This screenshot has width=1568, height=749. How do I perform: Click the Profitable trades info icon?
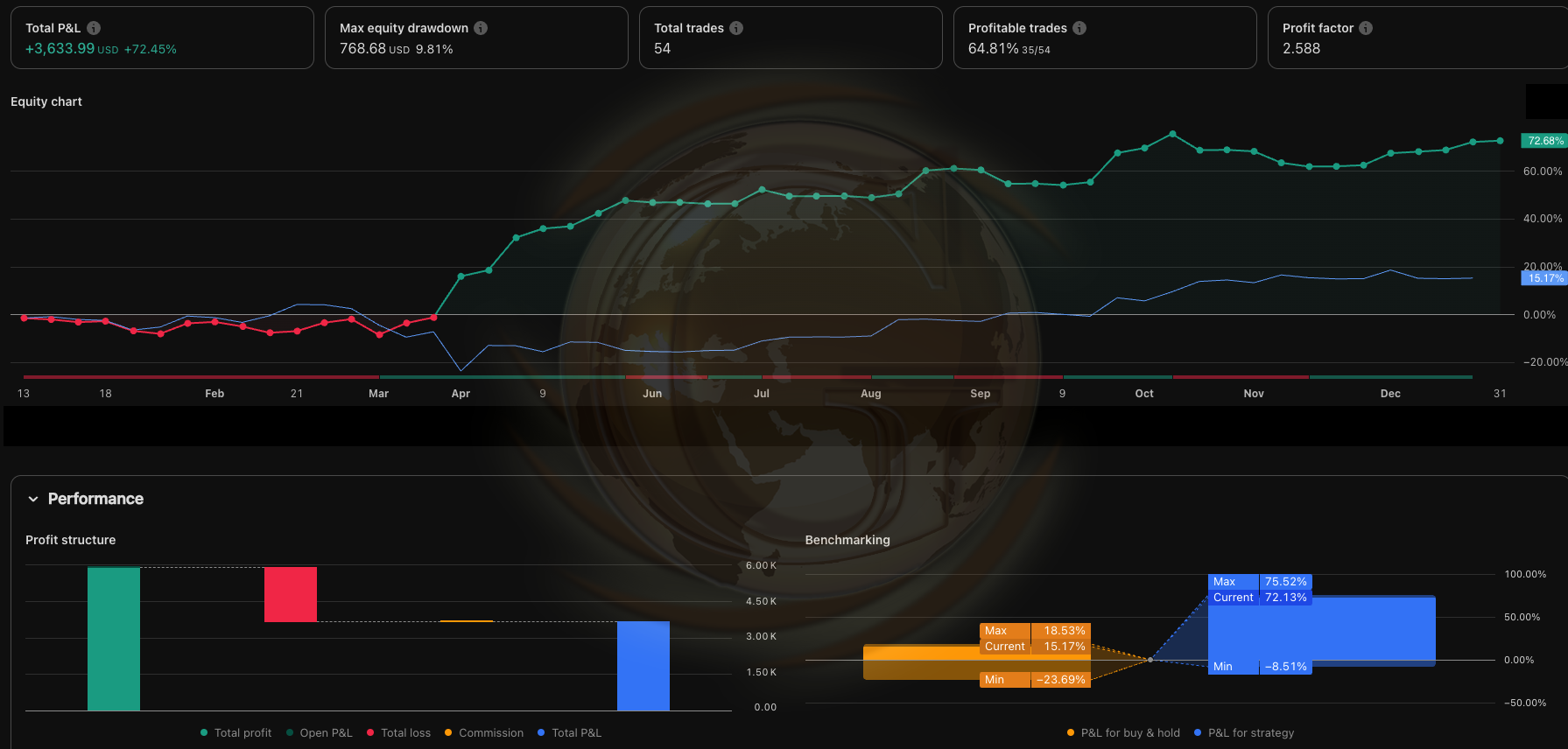tap(1079, 28)
